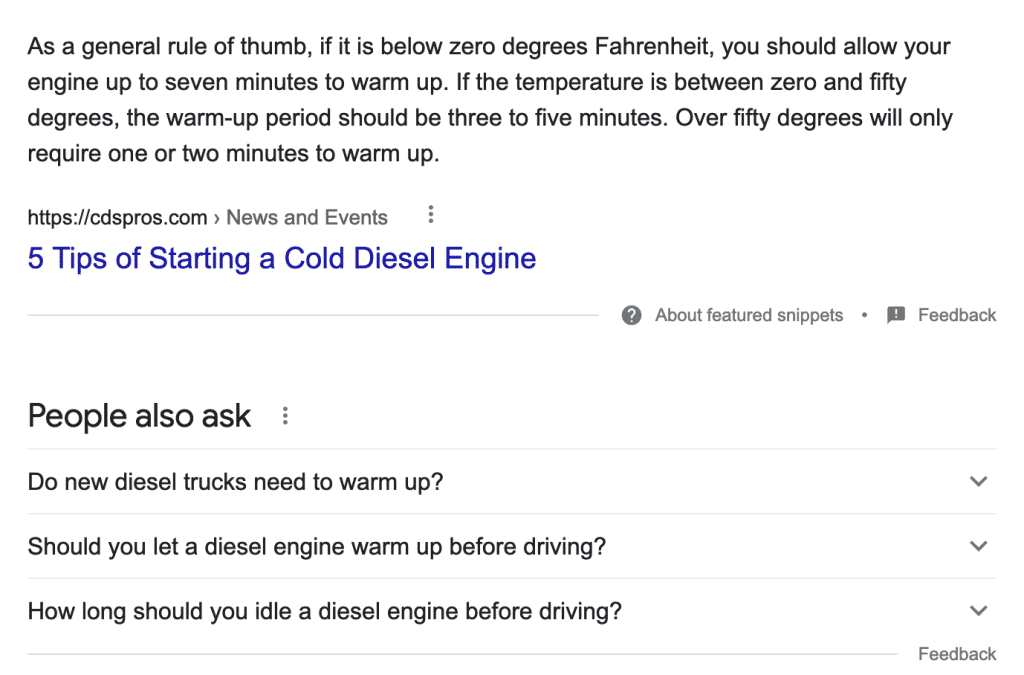Click 'How long should you idle a diesel engine' text
Image resolution: width=1024 pixels, height=675 pixels.
pos(324,611)
